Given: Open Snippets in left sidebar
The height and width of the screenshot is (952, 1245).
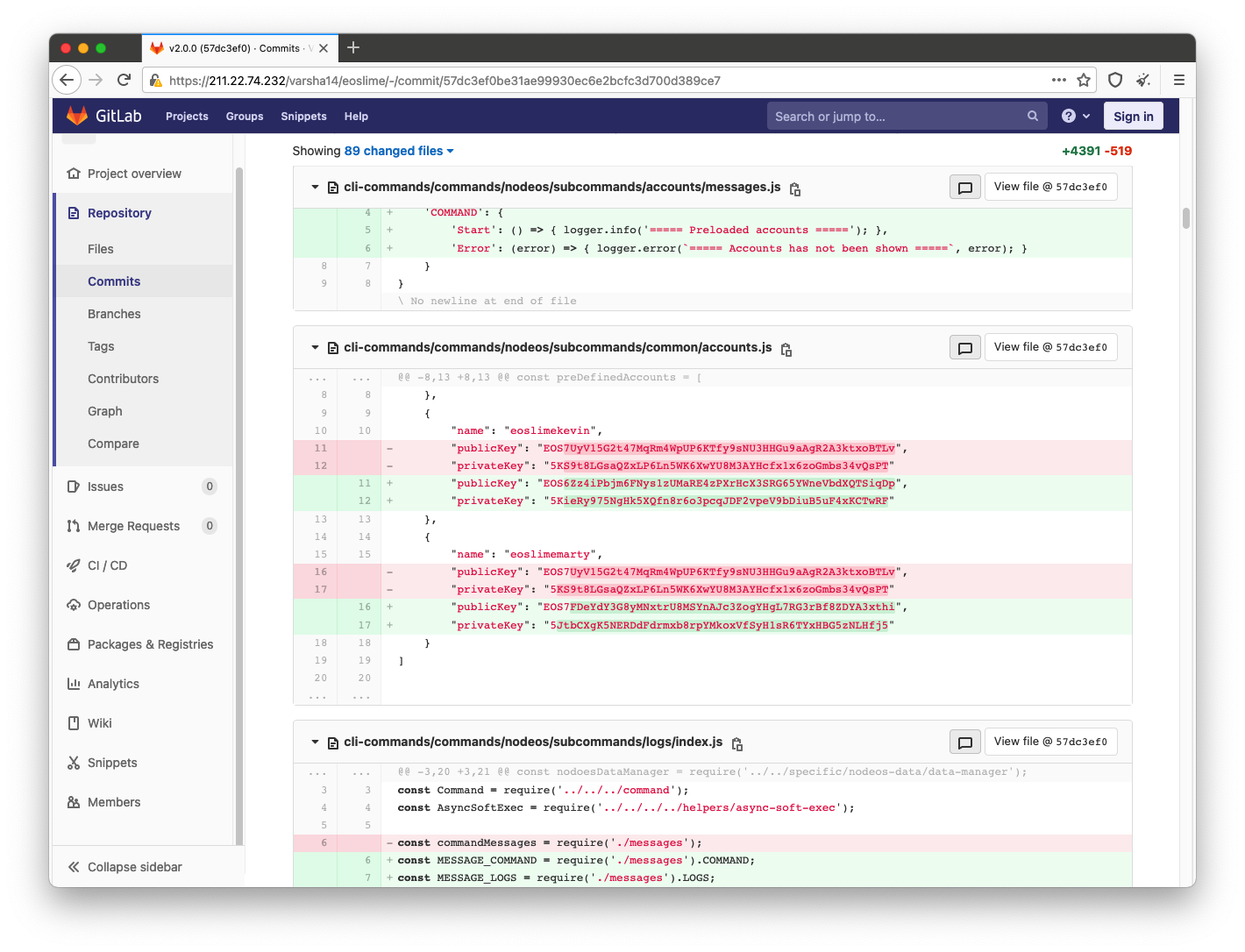Looking at the screenshot, I should (x=112, y=763).
